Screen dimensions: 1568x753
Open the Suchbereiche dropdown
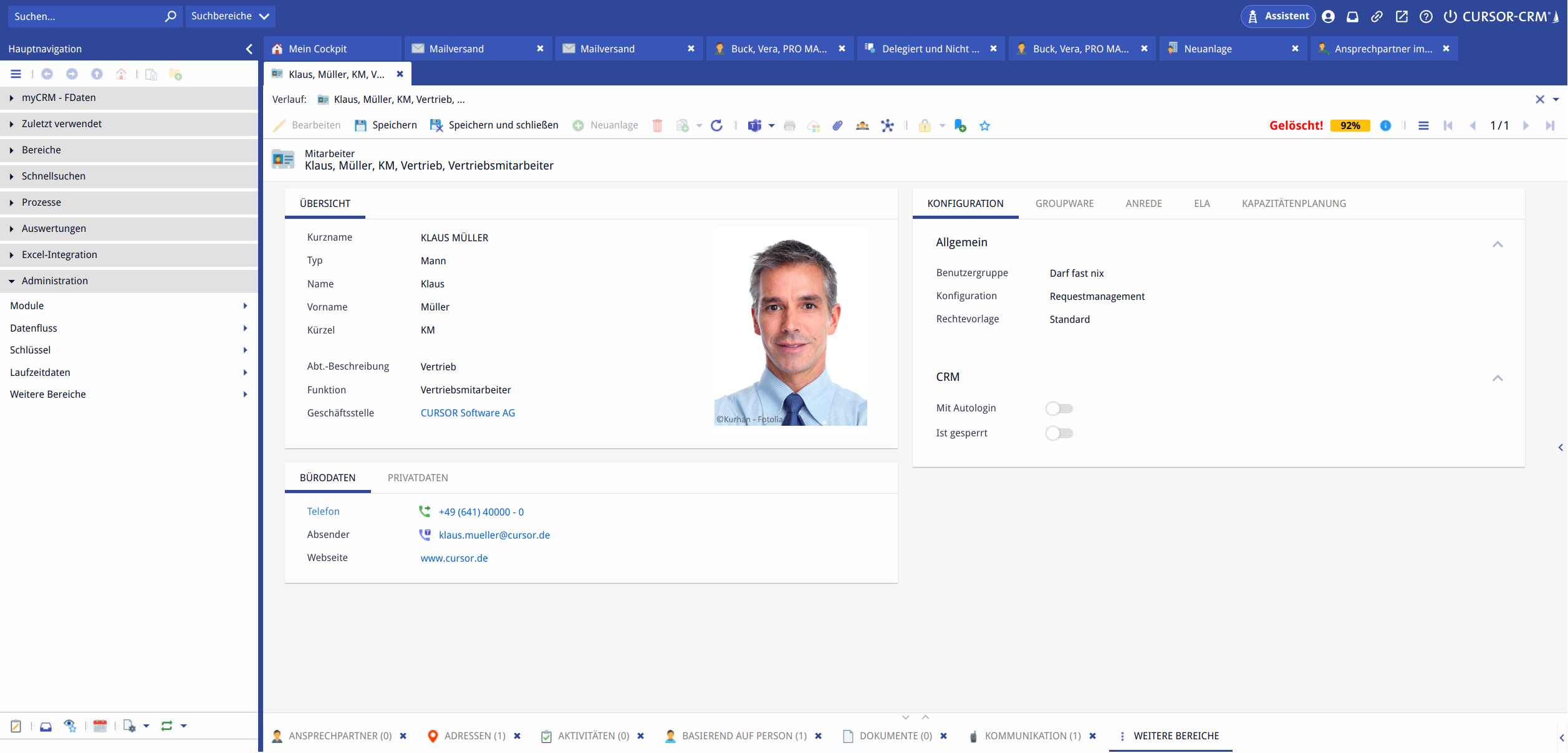pyautogui.click(x=230, y=16)
